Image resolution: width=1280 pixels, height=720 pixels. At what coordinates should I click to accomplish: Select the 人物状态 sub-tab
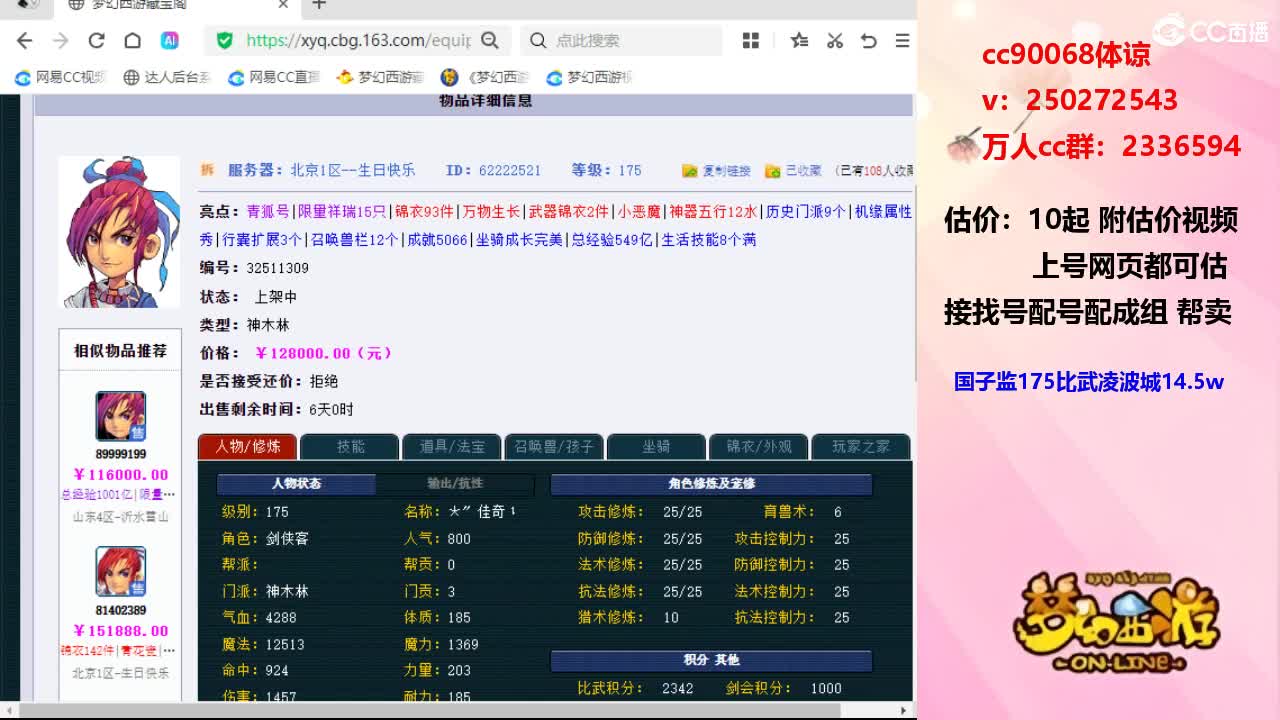[x=296, y=484]
